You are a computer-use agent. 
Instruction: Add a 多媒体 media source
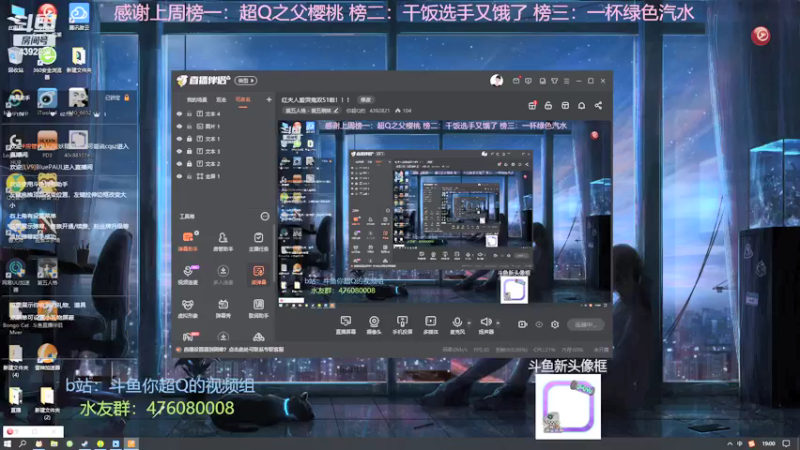coord(431,324)
